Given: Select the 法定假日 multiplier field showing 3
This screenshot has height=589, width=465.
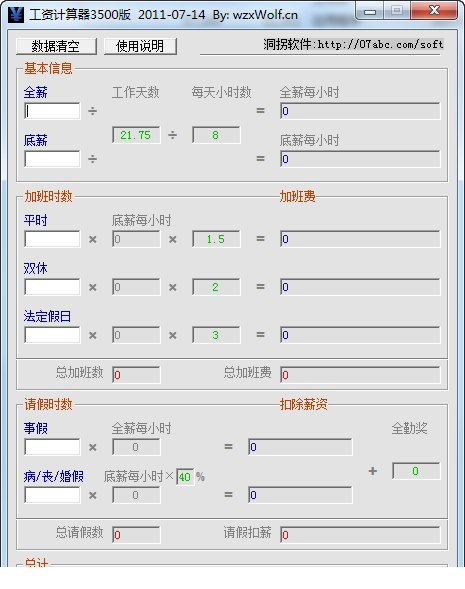Looking at the screenshot, I should pyautogui.click(x=216, y=335).
